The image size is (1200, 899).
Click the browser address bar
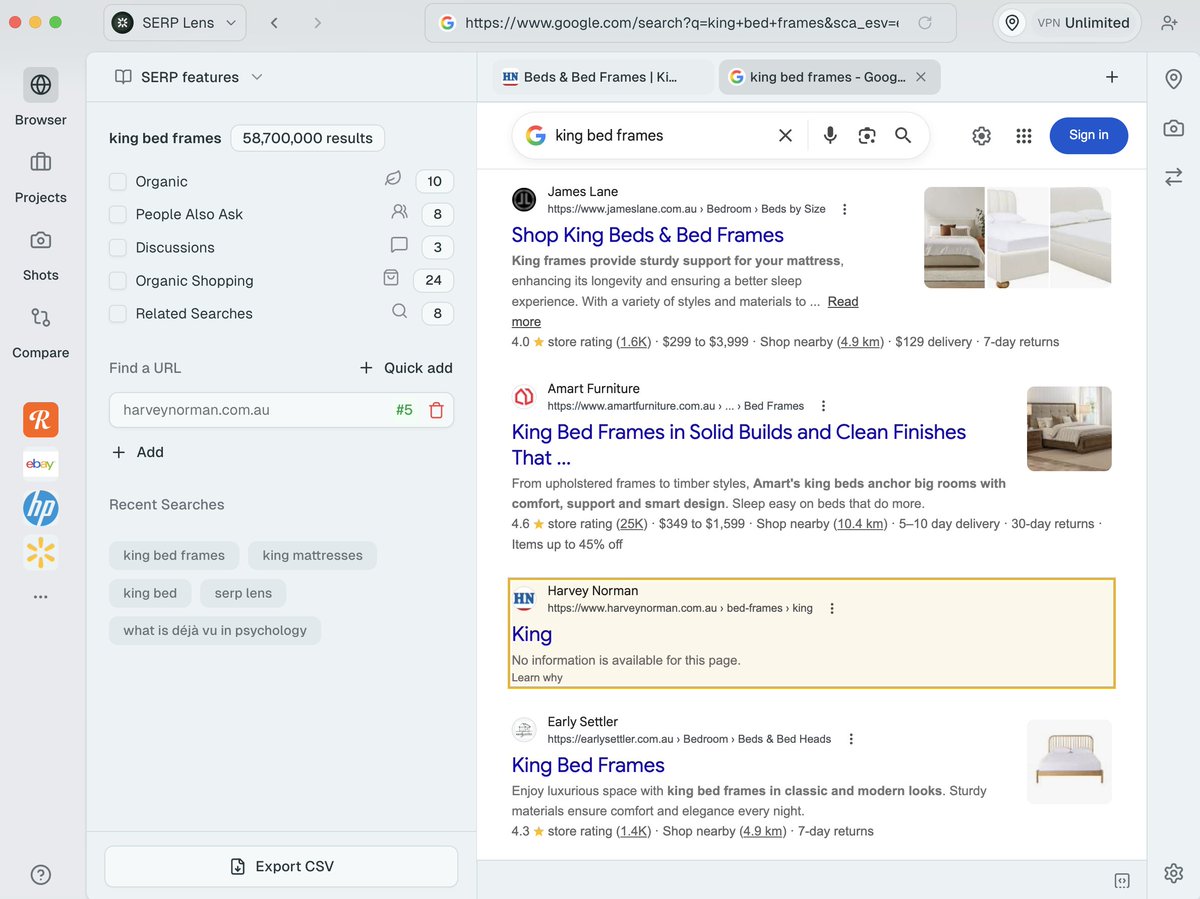(690, 22)
